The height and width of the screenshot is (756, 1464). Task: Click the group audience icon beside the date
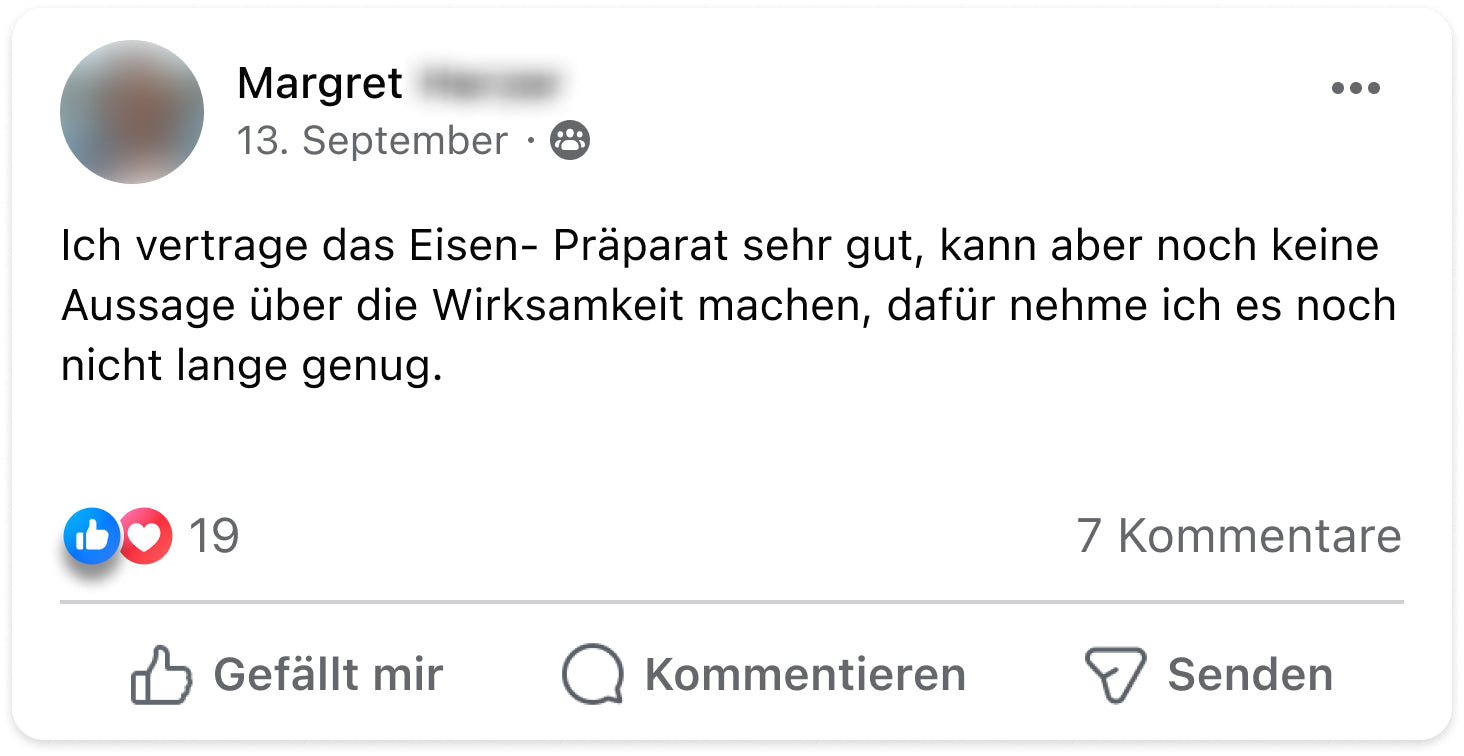click(570, 141)
